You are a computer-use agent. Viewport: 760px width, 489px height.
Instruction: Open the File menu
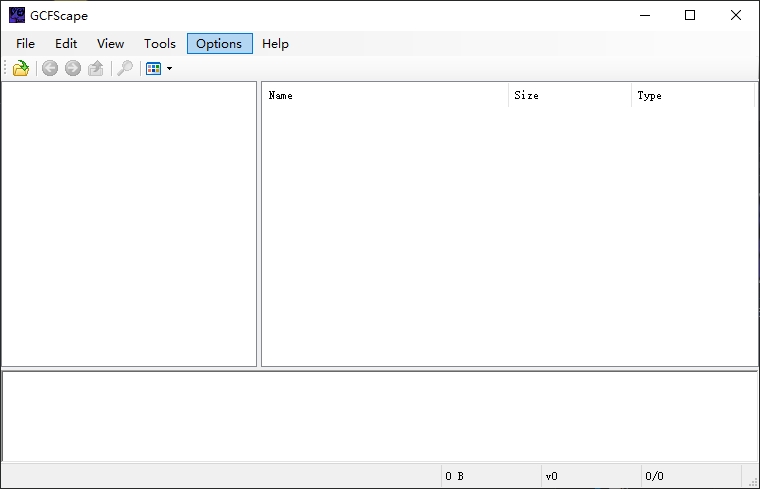point(25,44)
